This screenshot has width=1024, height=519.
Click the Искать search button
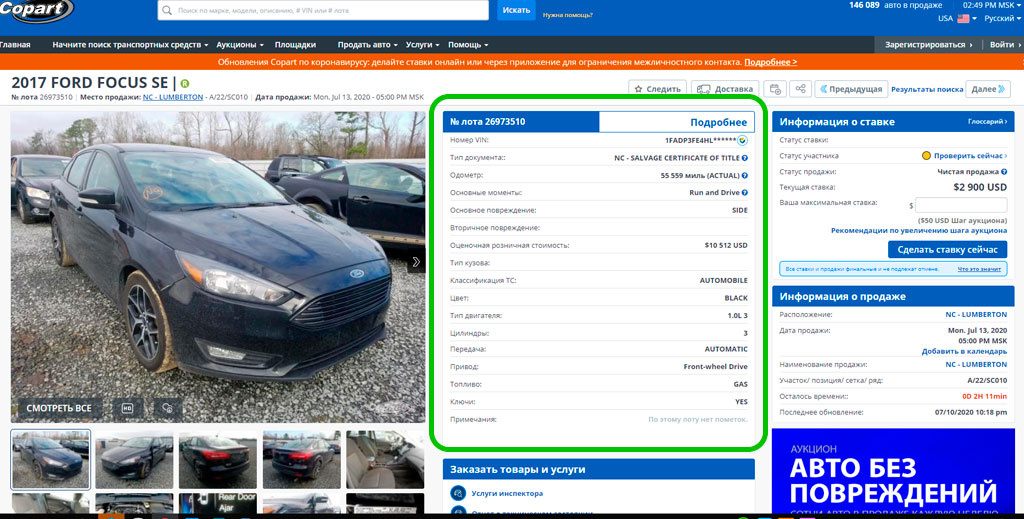point(516,10)
